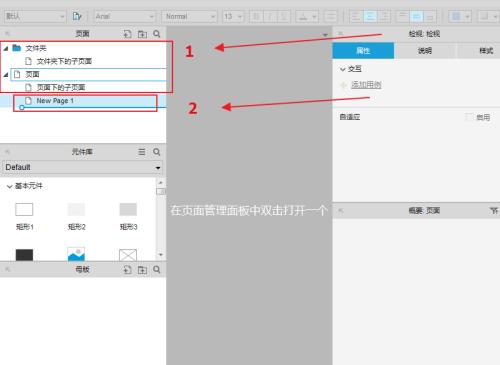
Task: Select the 文件夹 folder item
Action: point(36,48)
